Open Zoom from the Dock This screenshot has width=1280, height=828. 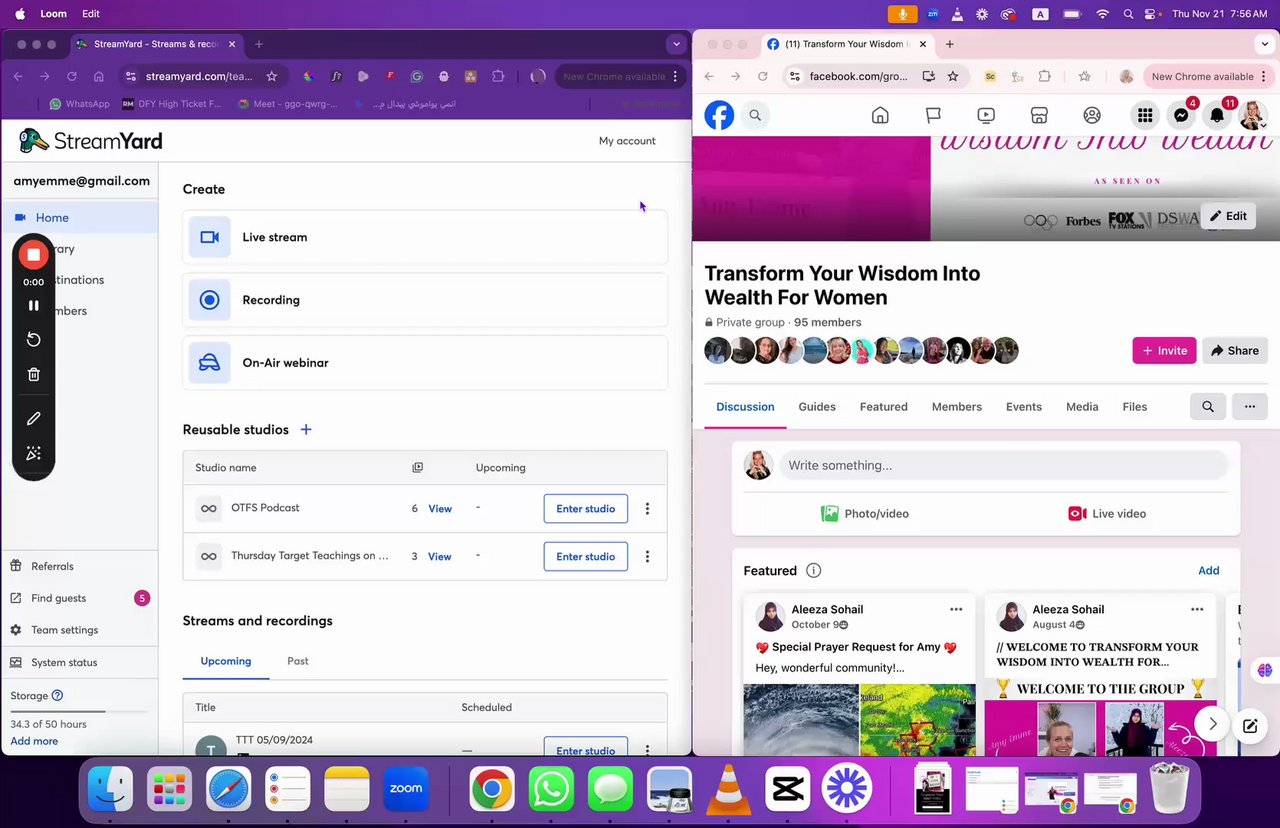click(x=406, y=789)
